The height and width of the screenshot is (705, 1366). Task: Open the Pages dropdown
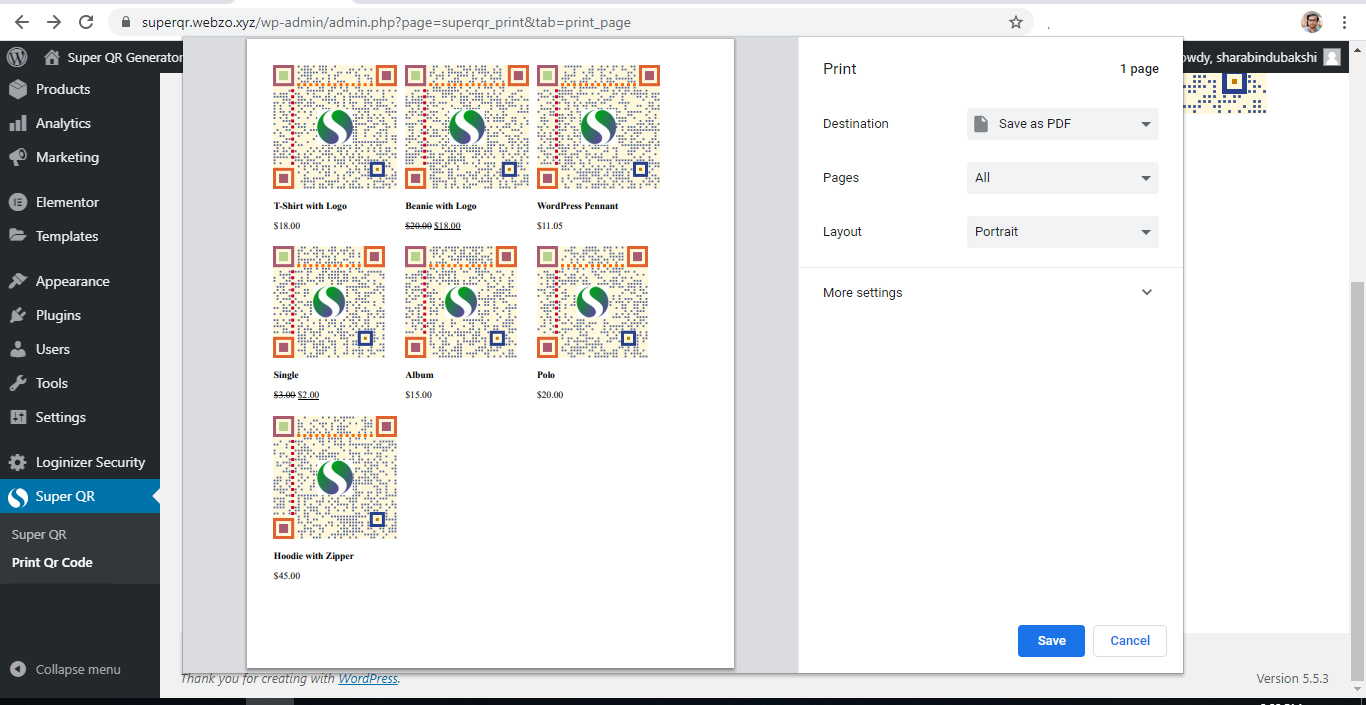(1063, 178)
